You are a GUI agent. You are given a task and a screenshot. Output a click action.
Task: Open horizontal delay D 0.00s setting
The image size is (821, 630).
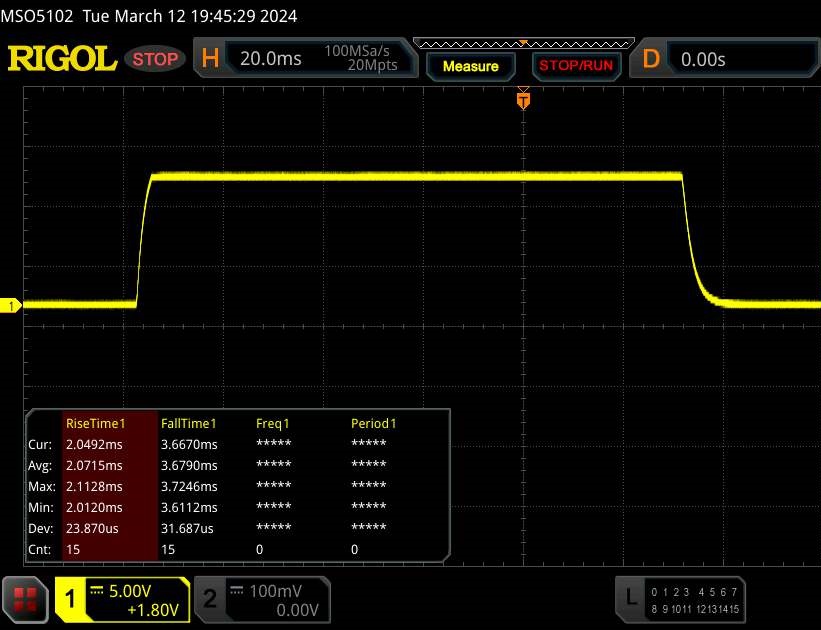[x=725, y=59]
